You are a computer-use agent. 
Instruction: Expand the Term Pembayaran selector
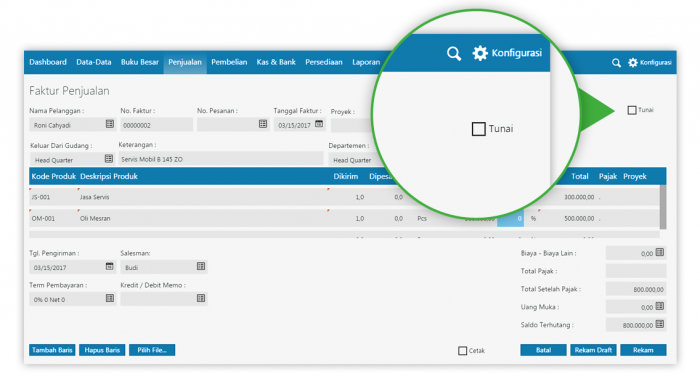(x=109, y=298)
